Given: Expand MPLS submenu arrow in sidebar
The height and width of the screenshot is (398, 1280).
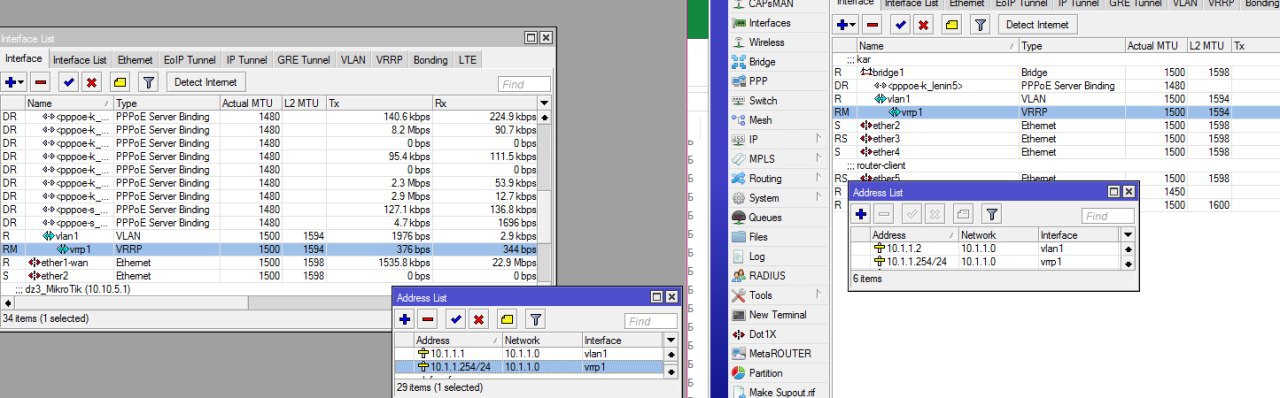Looking at the screenshot, I should tap(818, 159).
